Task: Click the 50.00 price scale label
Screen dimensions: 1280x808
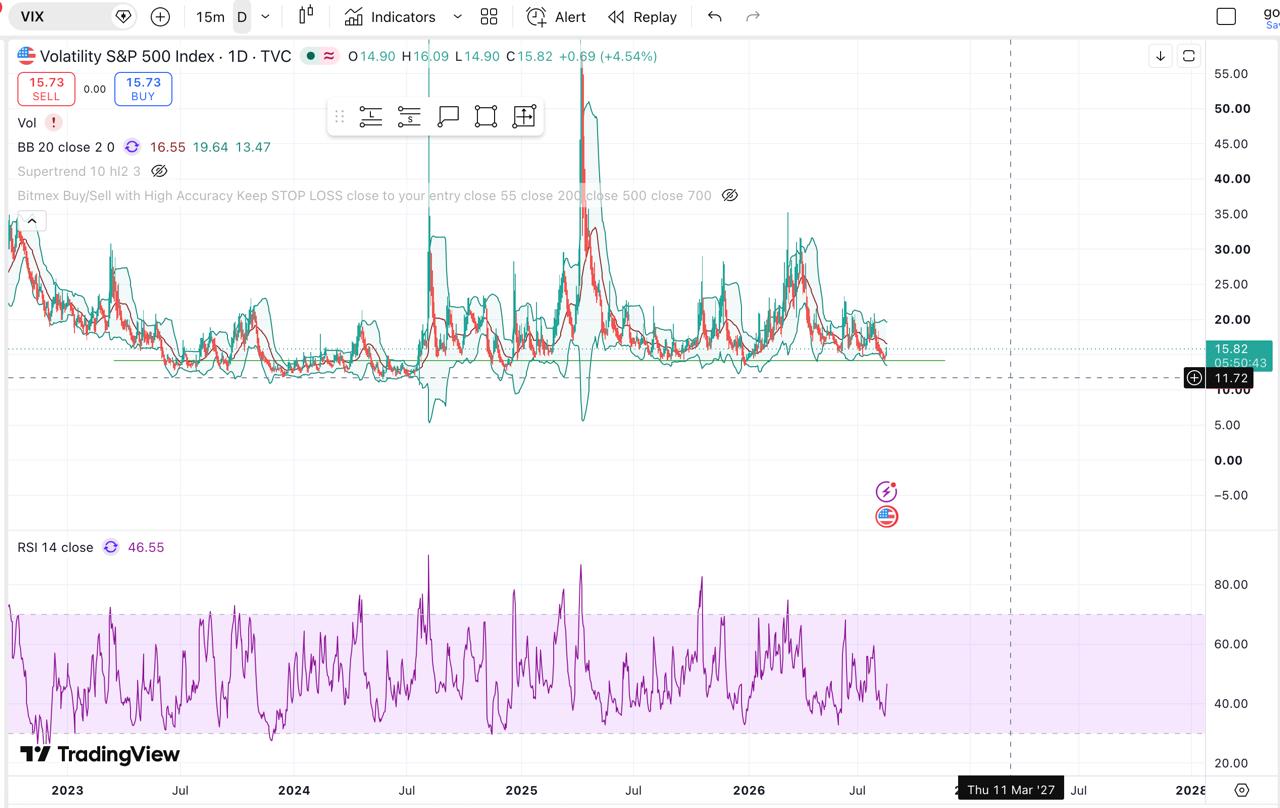Action: click(1232, 109)
